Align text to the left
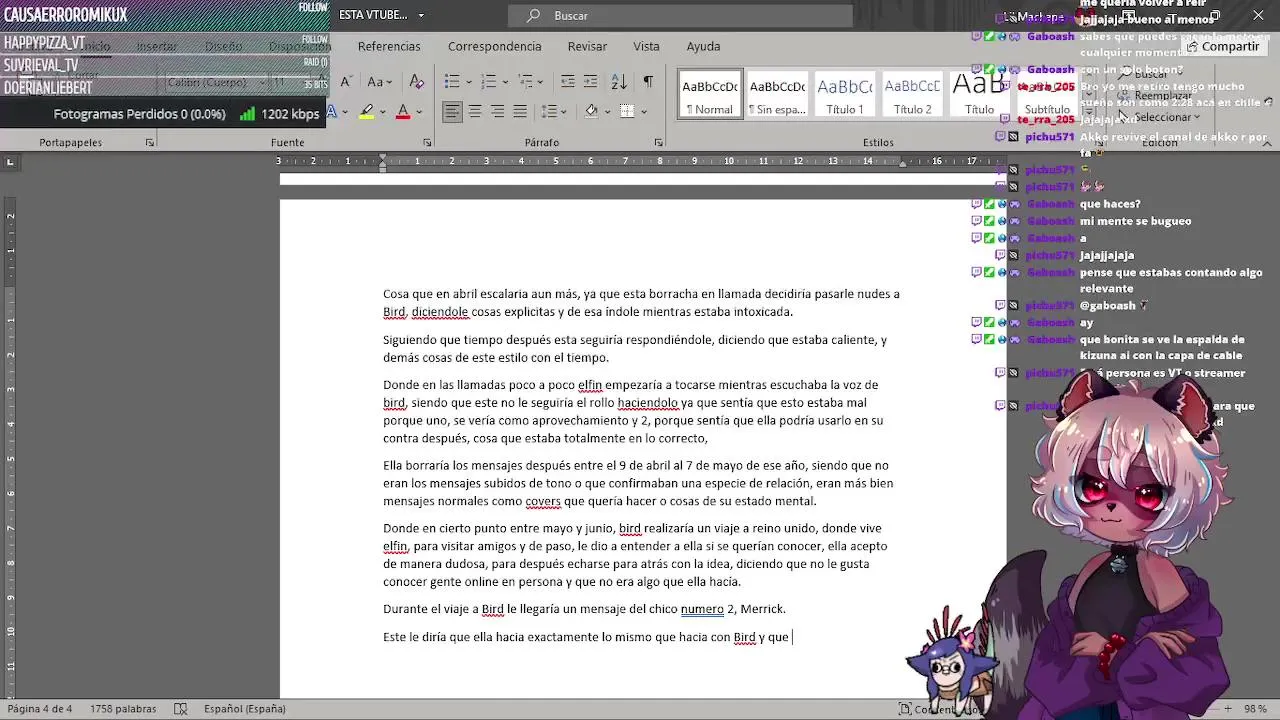The height and width of the screenshot is (720, 1280). click(x=452, y=111)
